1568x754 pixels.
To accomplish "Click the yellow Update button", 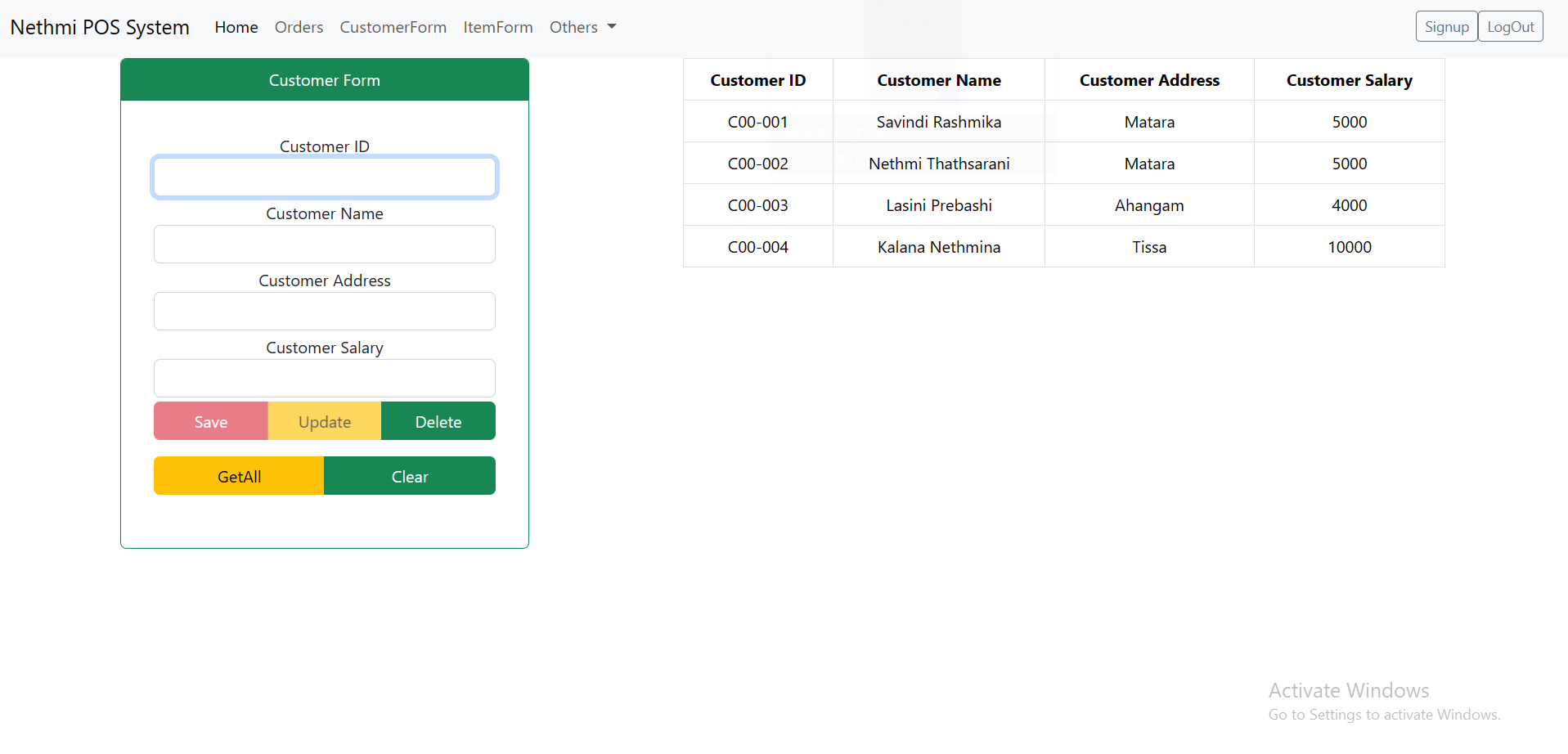I will 325,421.
